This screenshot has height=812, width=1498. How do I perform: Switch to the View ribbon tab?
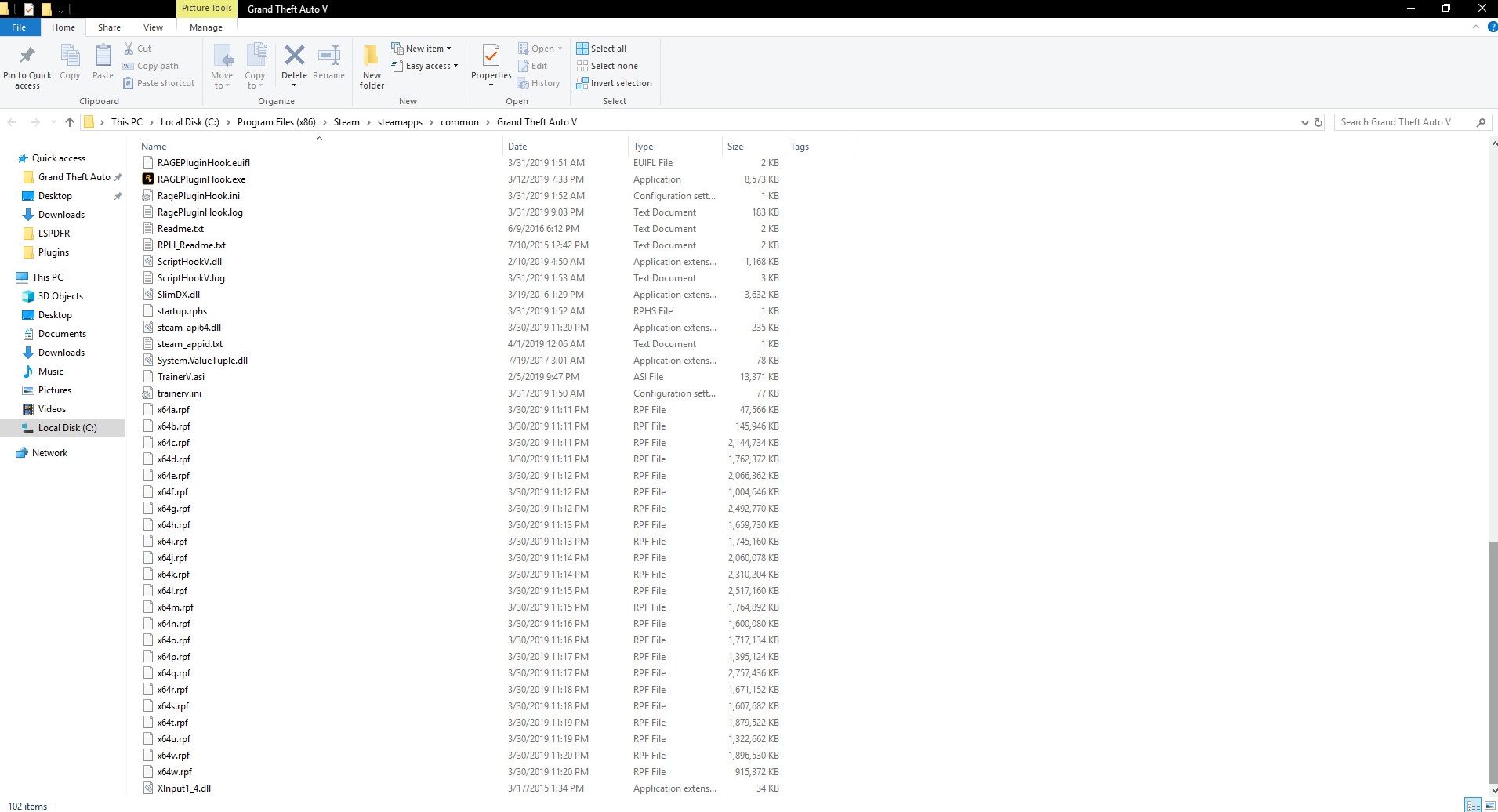[x=153, y=27]
